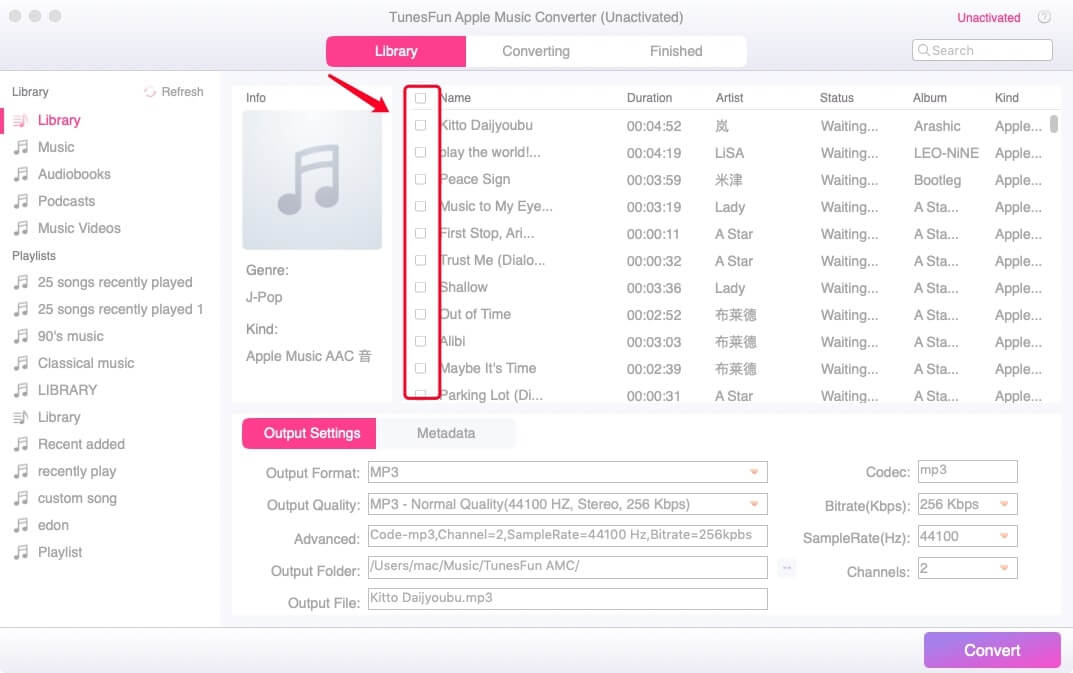1073x673 pixels.
Task: Click the Convert button
Action: [x=992, y=650]
